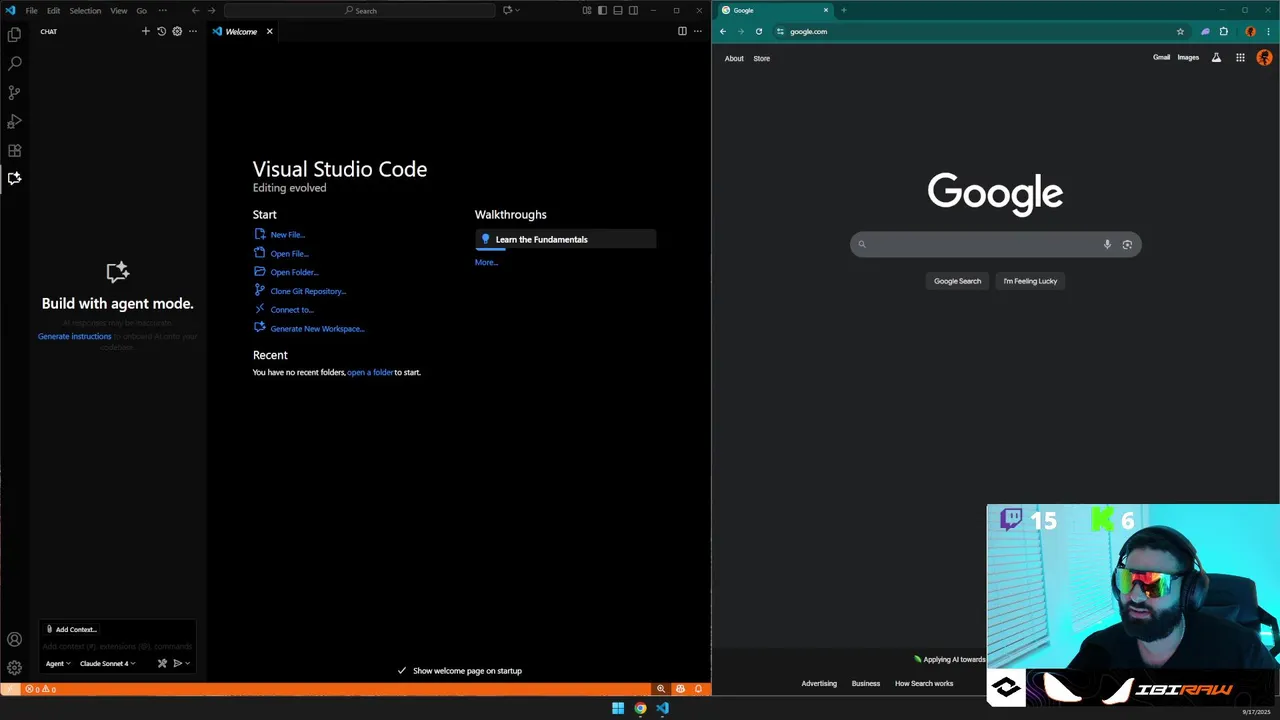
Task: Toggle Secondary Side Bar layout icon
Action: coord(633,10)
